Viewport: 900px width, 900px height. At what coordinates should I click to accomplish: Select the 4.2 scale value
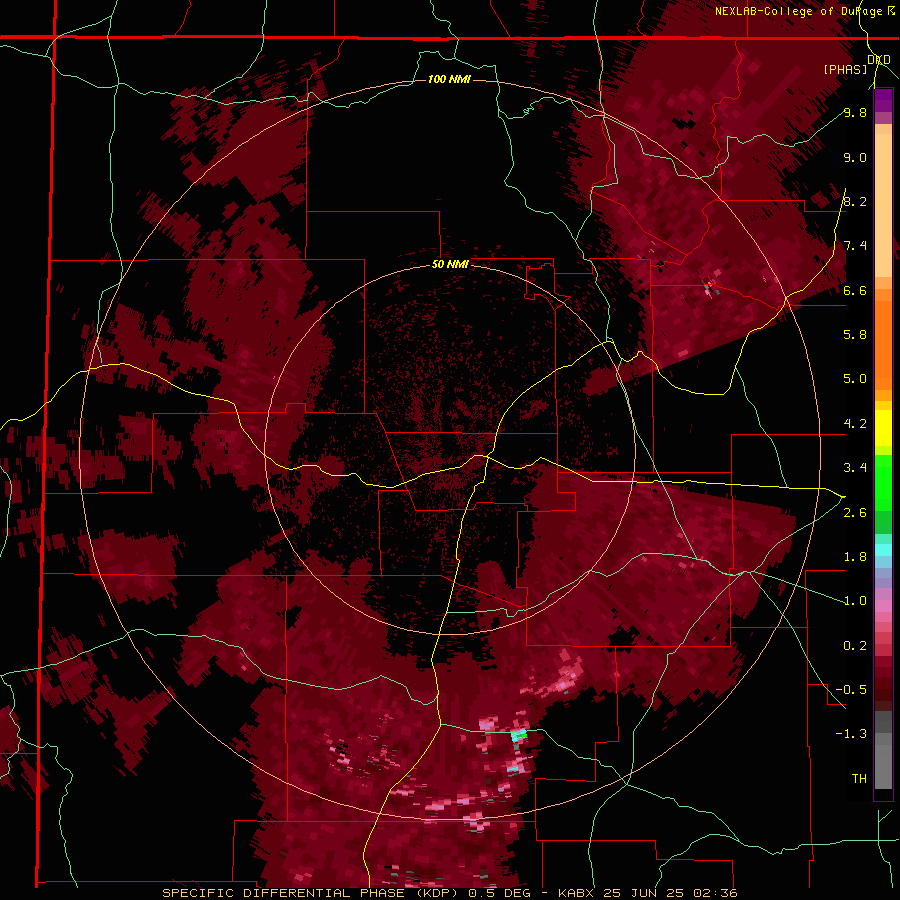[855, 424]
